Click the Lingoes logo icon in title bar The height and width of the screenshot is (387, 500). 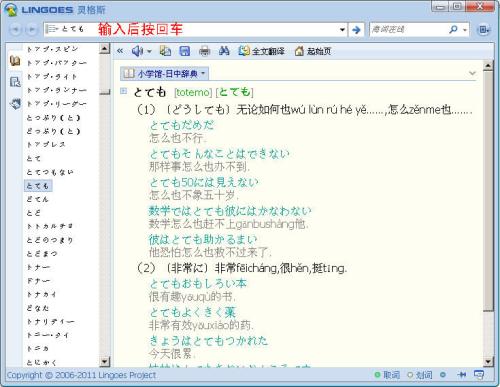point(11,10)
